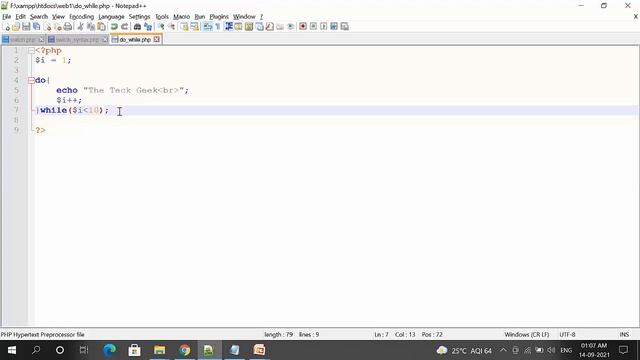This screenshot has height=360, width=640.
Task: Toggle the Function List panel icon
Action: [x=269, y=27]
